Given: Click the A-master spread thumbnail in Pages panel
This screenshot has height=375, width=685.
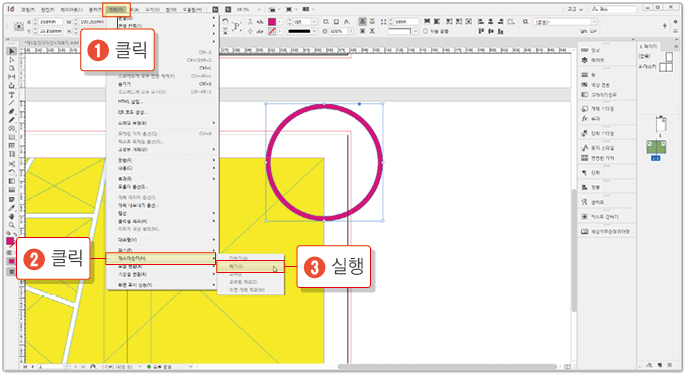Looking at the screenshot, I should pos(666,67).
